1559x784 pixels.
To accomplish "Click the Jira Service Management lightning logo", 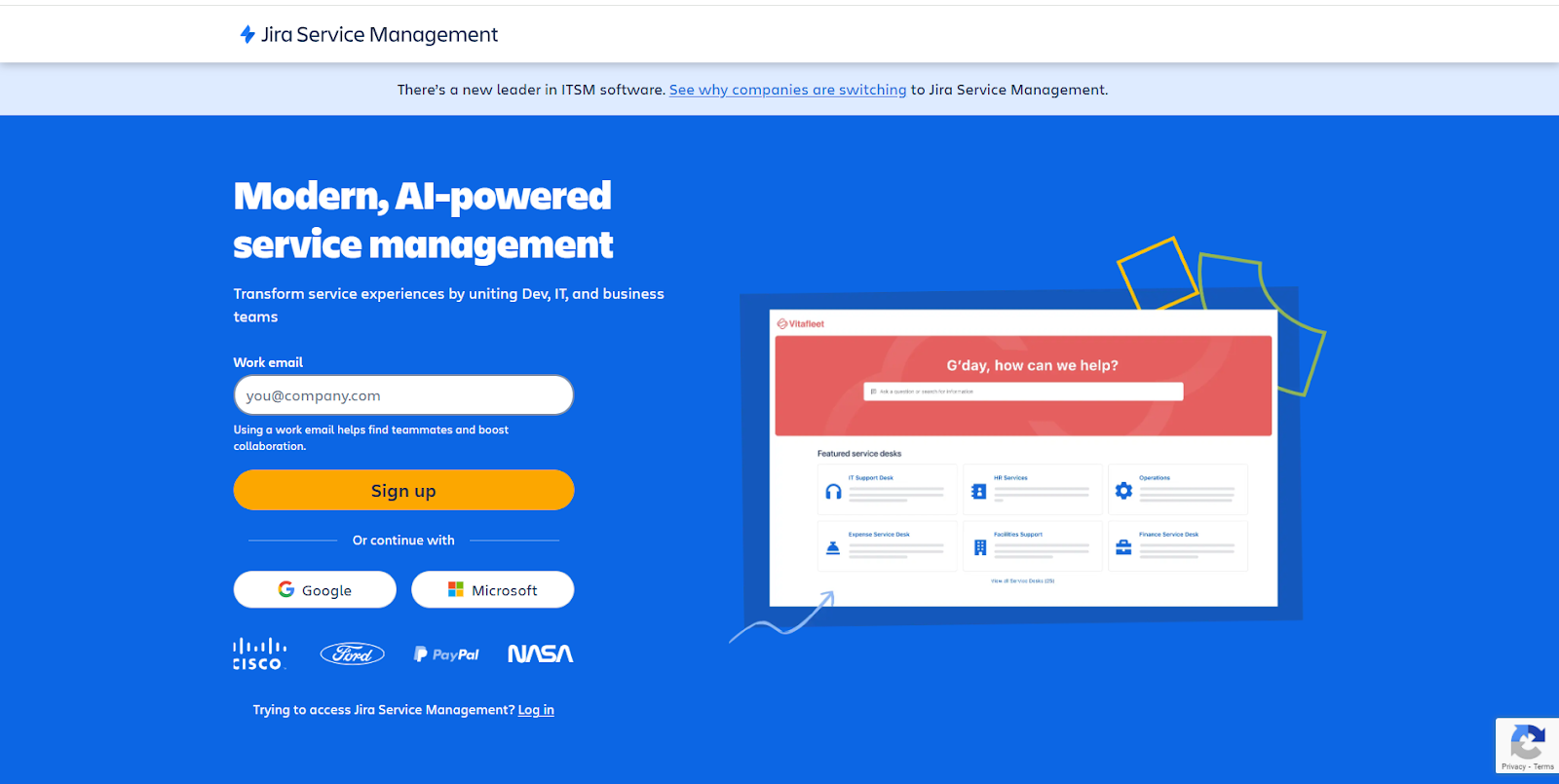I will coord(247,35).
